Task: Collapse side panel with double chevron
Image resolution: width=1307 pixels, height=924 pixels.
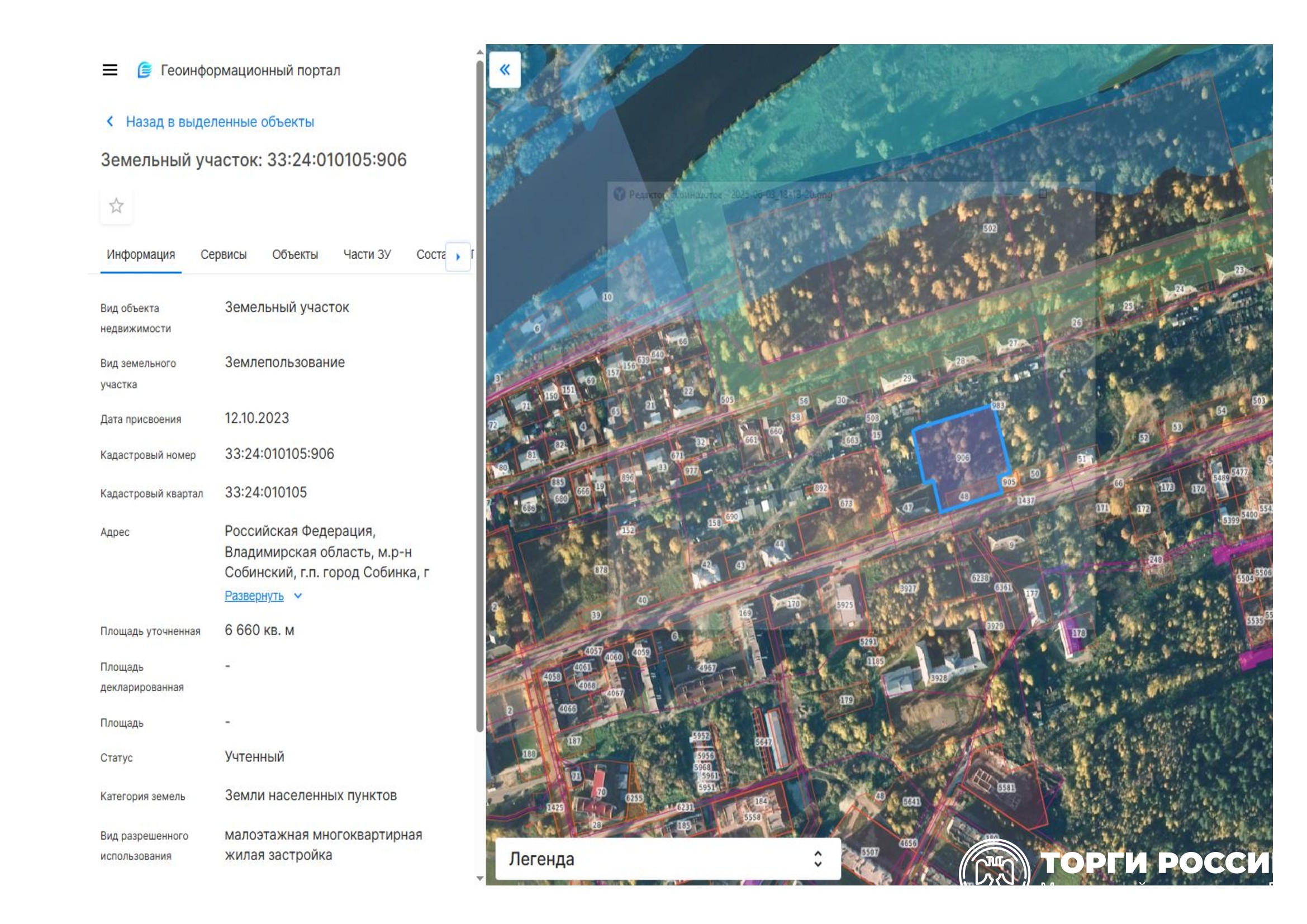Action: [505, 70]
